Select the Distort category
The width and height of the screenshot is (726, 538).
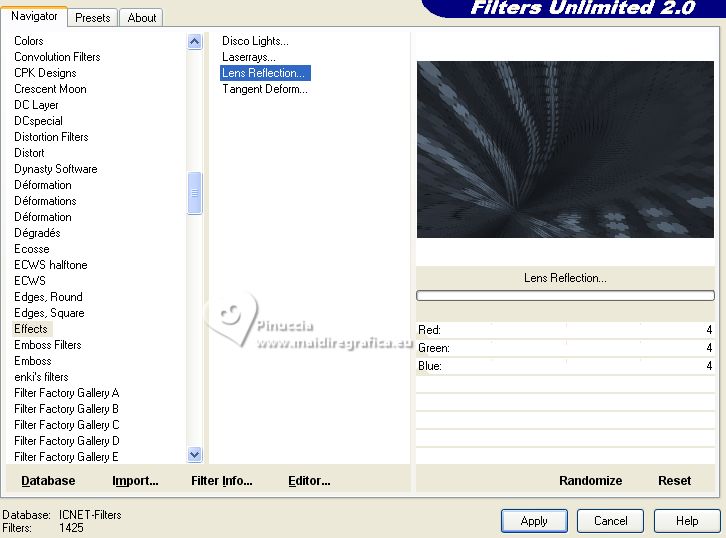point(29,153)
